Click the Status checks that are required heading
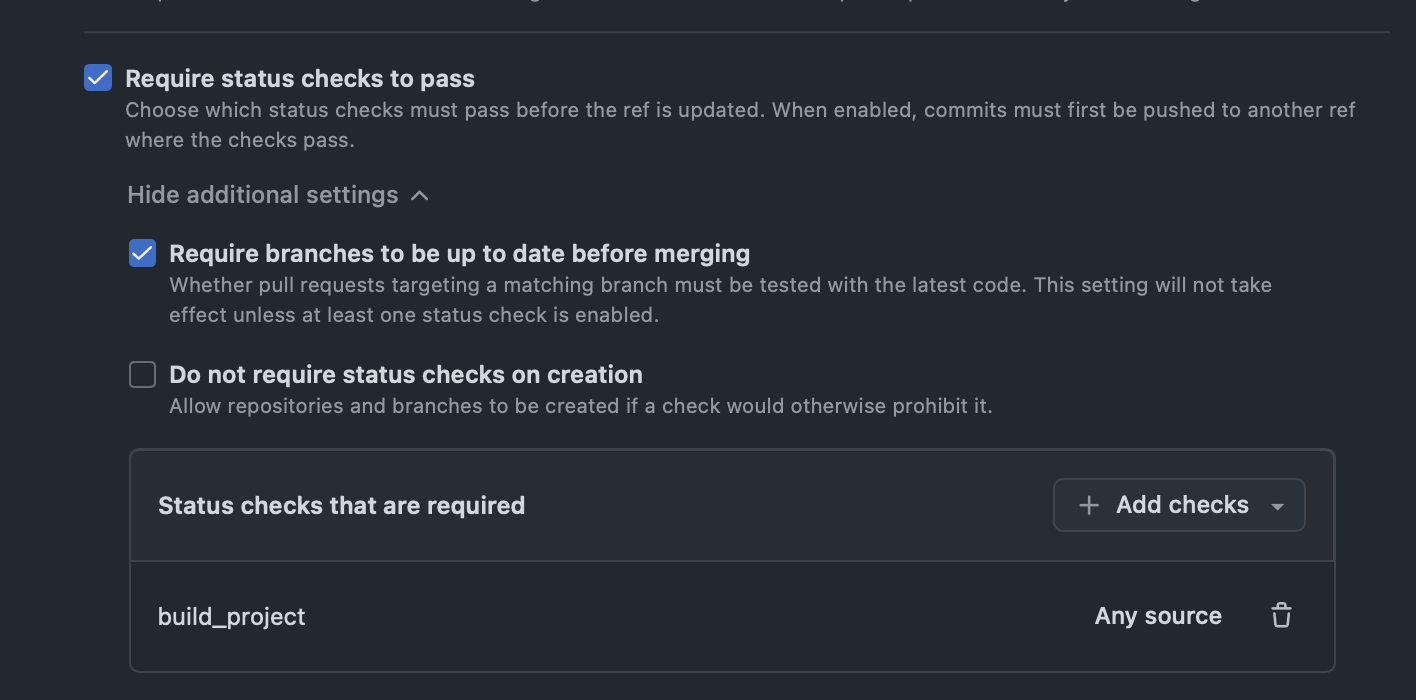 [341, 506]
